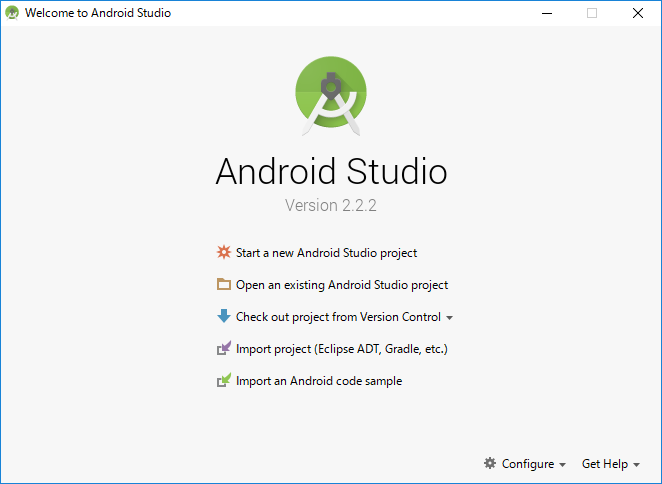Expand the Configure dropdown arrow
The height and width of the screenshot is (484, 662).
[562, 465]
